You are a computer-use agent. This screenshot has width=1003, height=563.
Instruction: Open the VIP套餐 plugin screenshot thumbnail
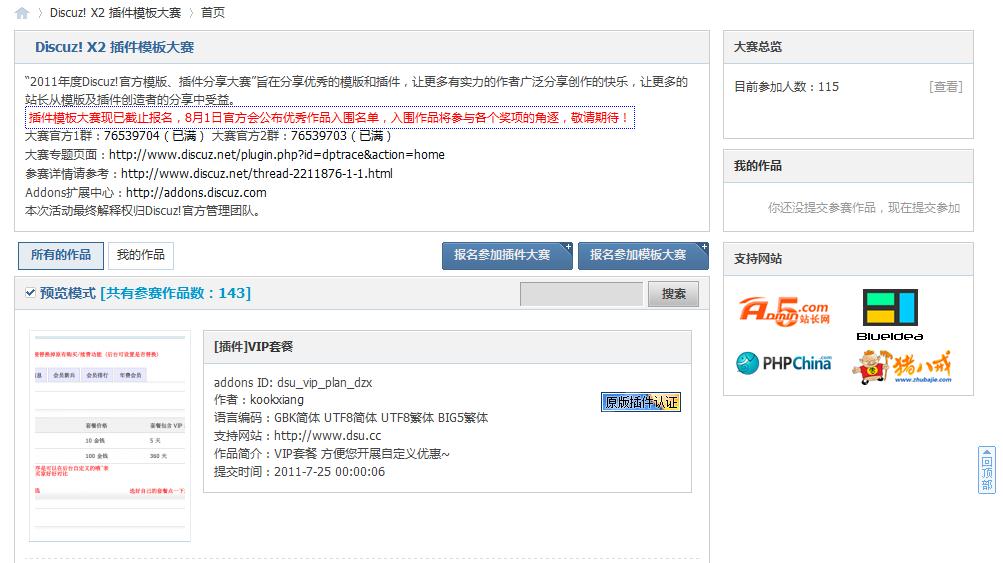point(110,436)
